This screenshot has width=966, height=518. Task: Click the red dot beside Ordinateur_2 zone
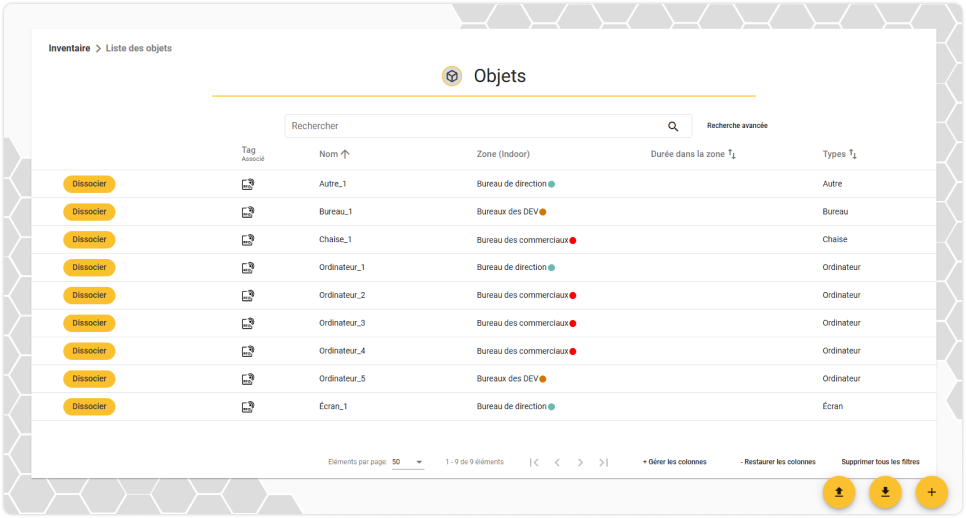click(x=573, y=296)
